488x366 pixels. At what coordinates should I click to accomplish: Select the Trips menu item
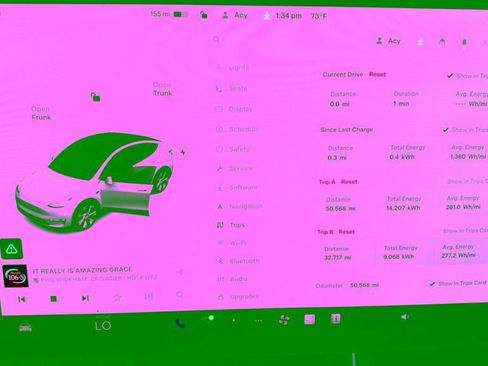[x=231, y=225]
